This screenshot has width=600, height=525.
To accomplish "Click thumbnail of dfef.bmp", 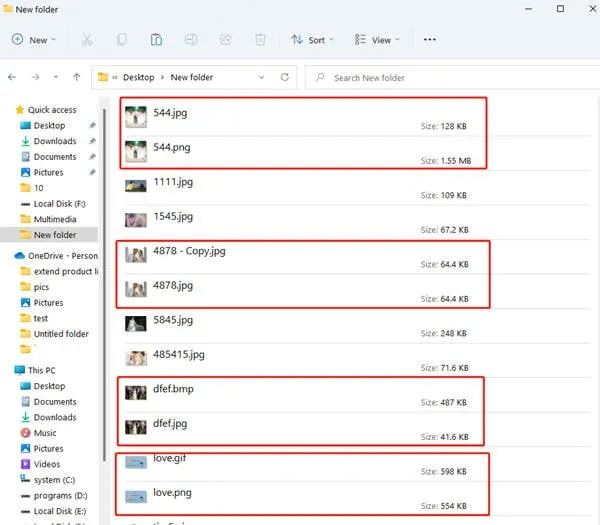I will tap(136, 393).
